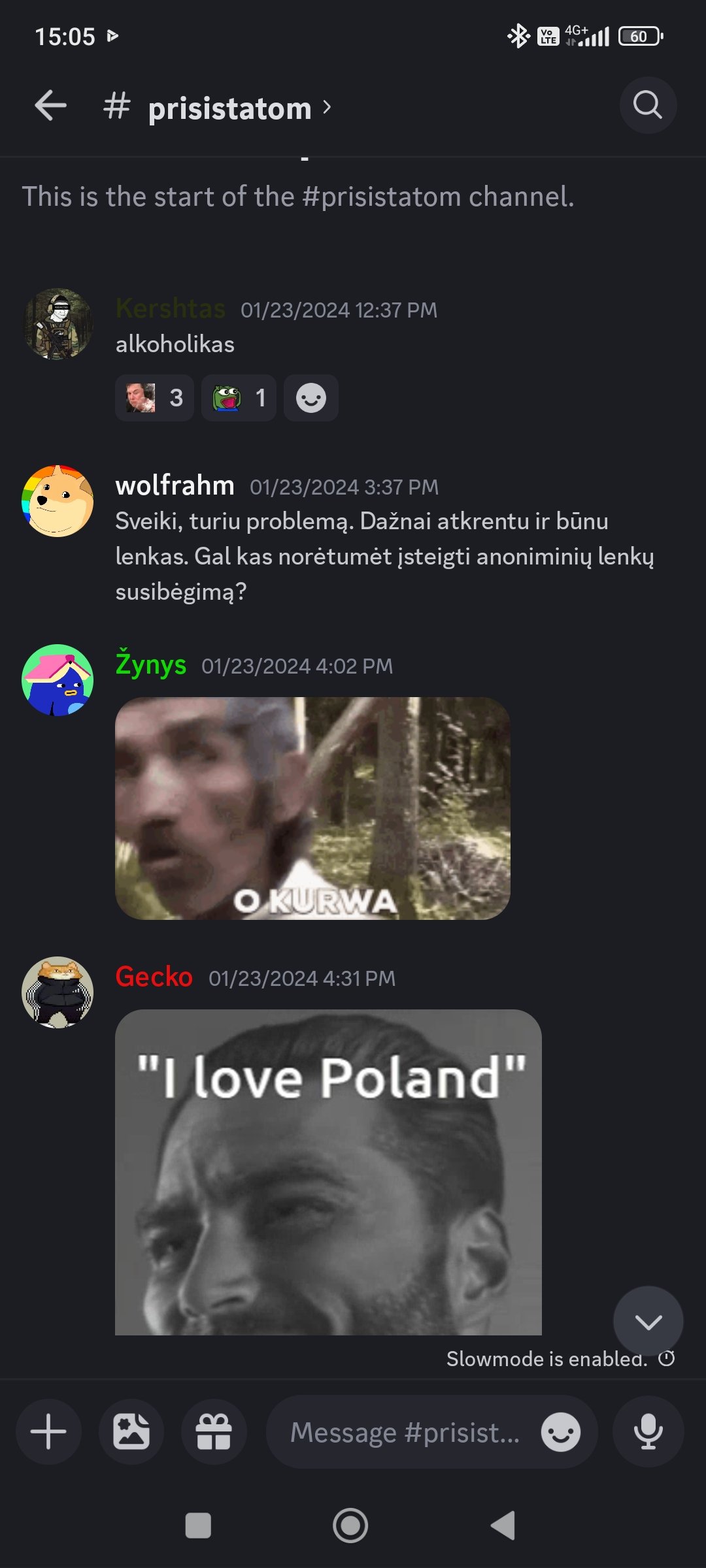Screen dimensions: 706x1568
Task: Open the image gallery picker icon
Action: click(x=131, y=1432)
